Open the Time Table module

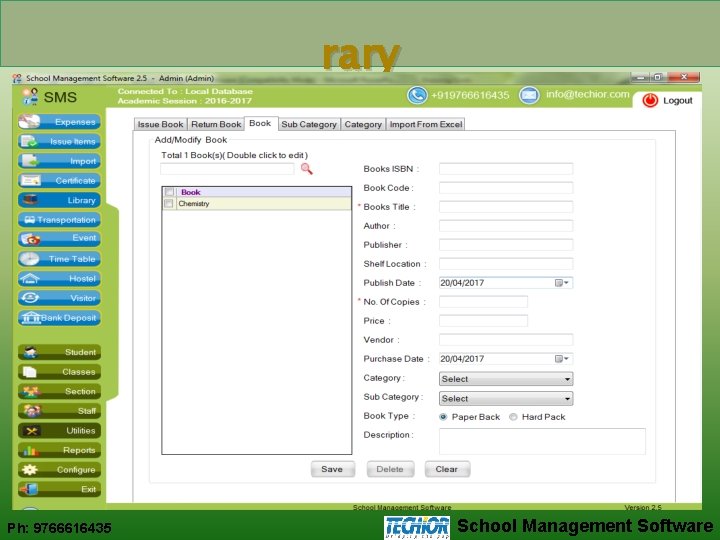(x=59, y=259)
